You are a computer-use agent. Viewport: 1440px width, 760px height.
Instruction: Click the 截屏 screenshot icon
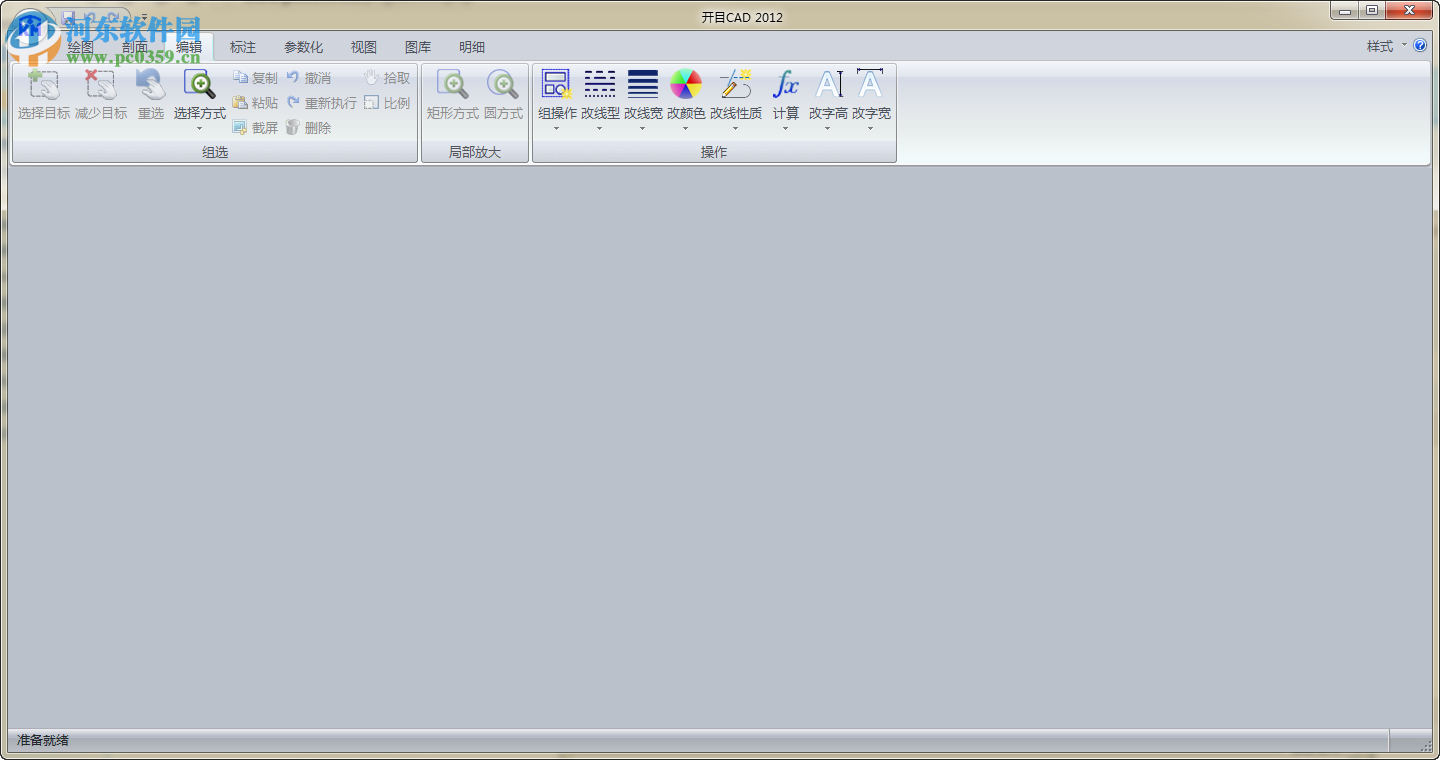click(x=241, y=127)
